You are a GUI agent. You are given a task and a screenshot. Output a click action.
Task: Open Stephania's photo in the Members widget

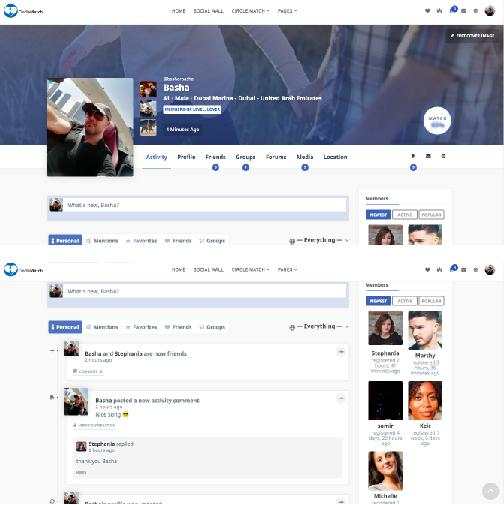pyautogui.click(x=385, y=328)
